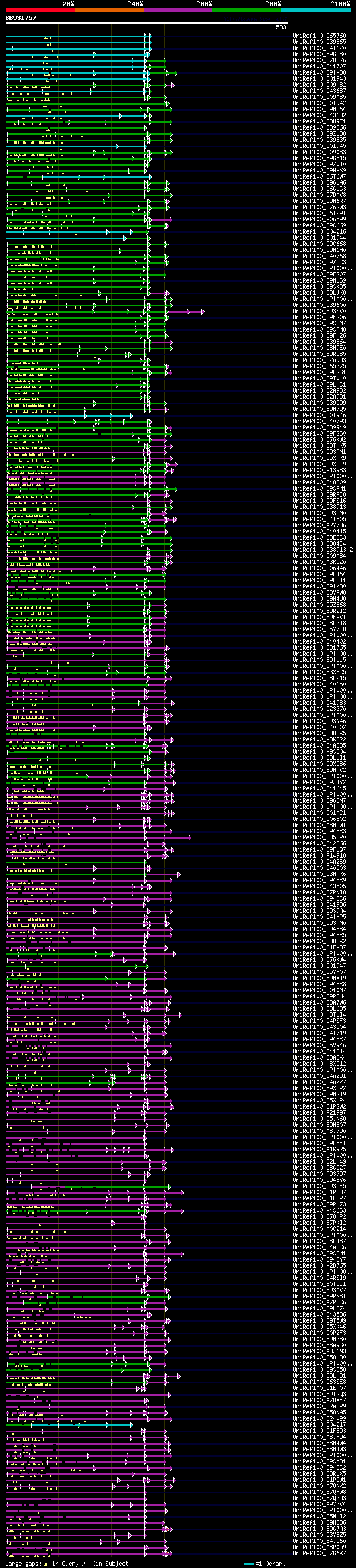Click the orange segment of the identity legend
356x1568 pixels.
(x=109, y=10)
